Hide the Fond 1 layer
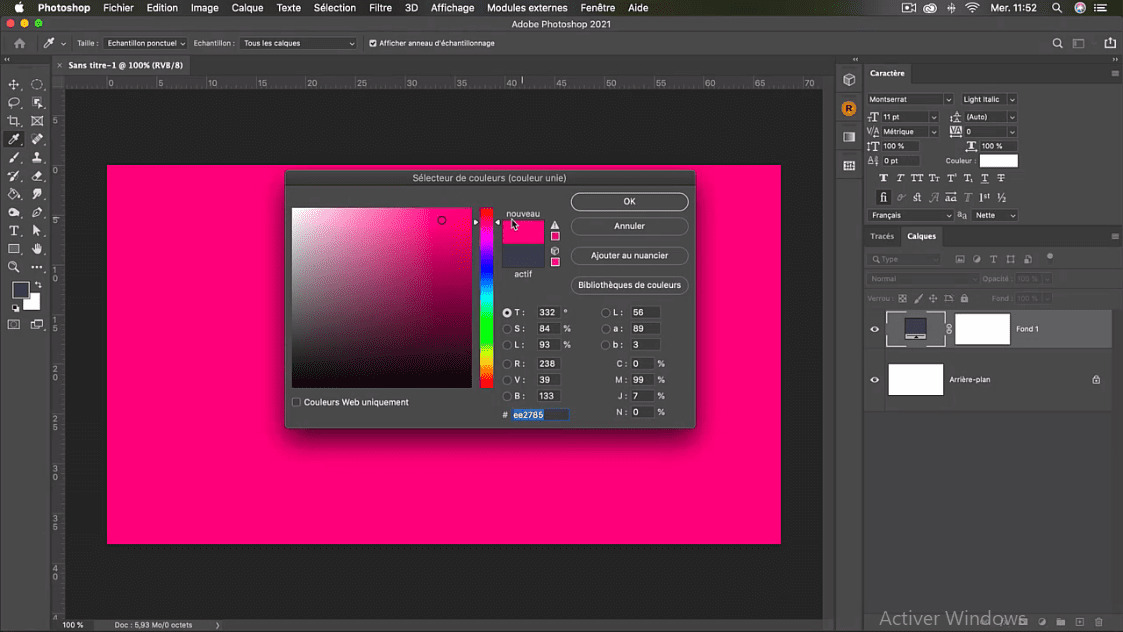This screenshot has height=632, width=1123. pyautogui.click(x=874, y=329)
